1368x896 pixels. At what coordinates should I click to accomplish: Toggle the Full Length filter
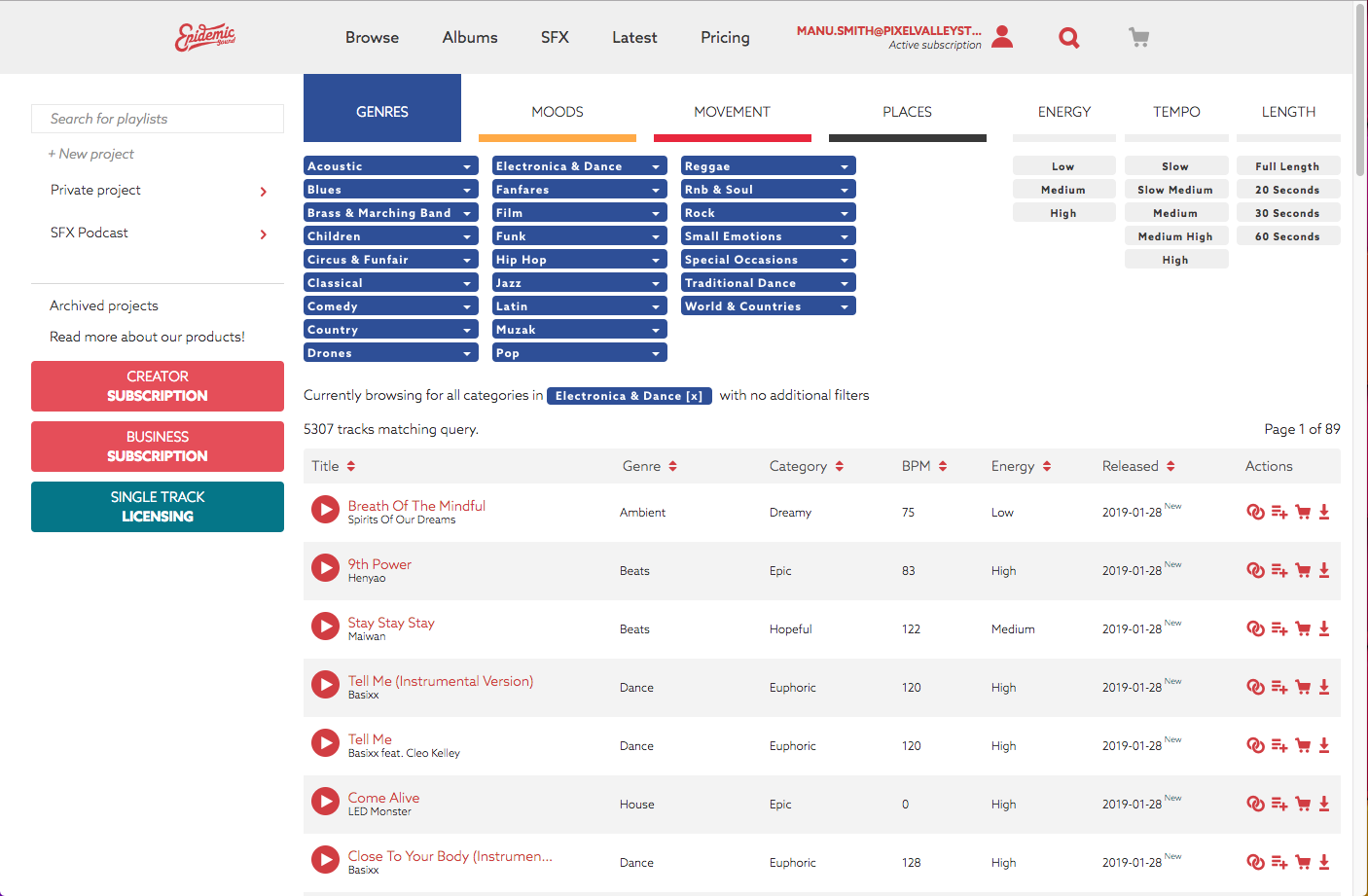1287,166
